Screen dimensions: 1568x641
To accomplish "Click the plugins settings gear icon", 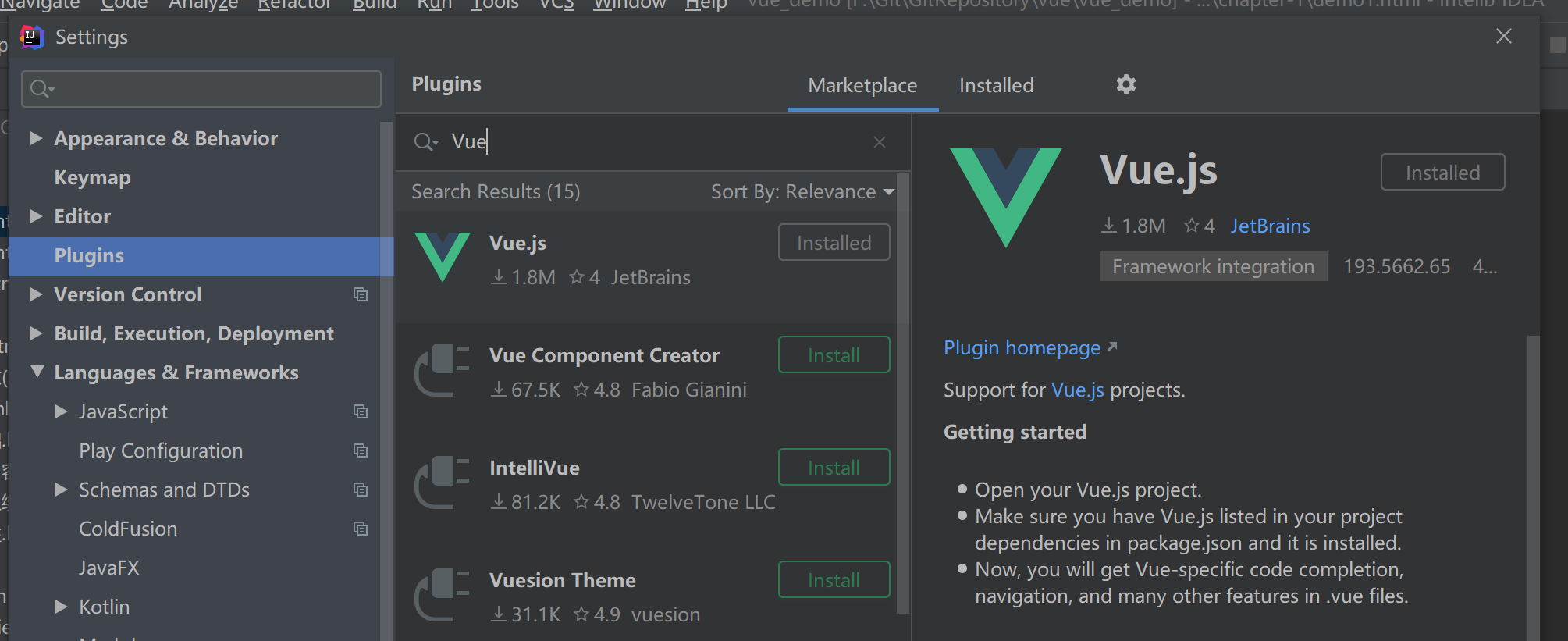I will pyautogui.click(x=1125, y=84).
